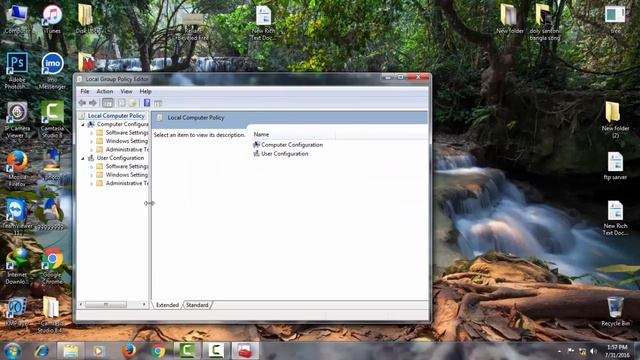This screenshot has width=640, height=360.
Task: Click the blue Help toolbar icon
Action: coord(147,103)
